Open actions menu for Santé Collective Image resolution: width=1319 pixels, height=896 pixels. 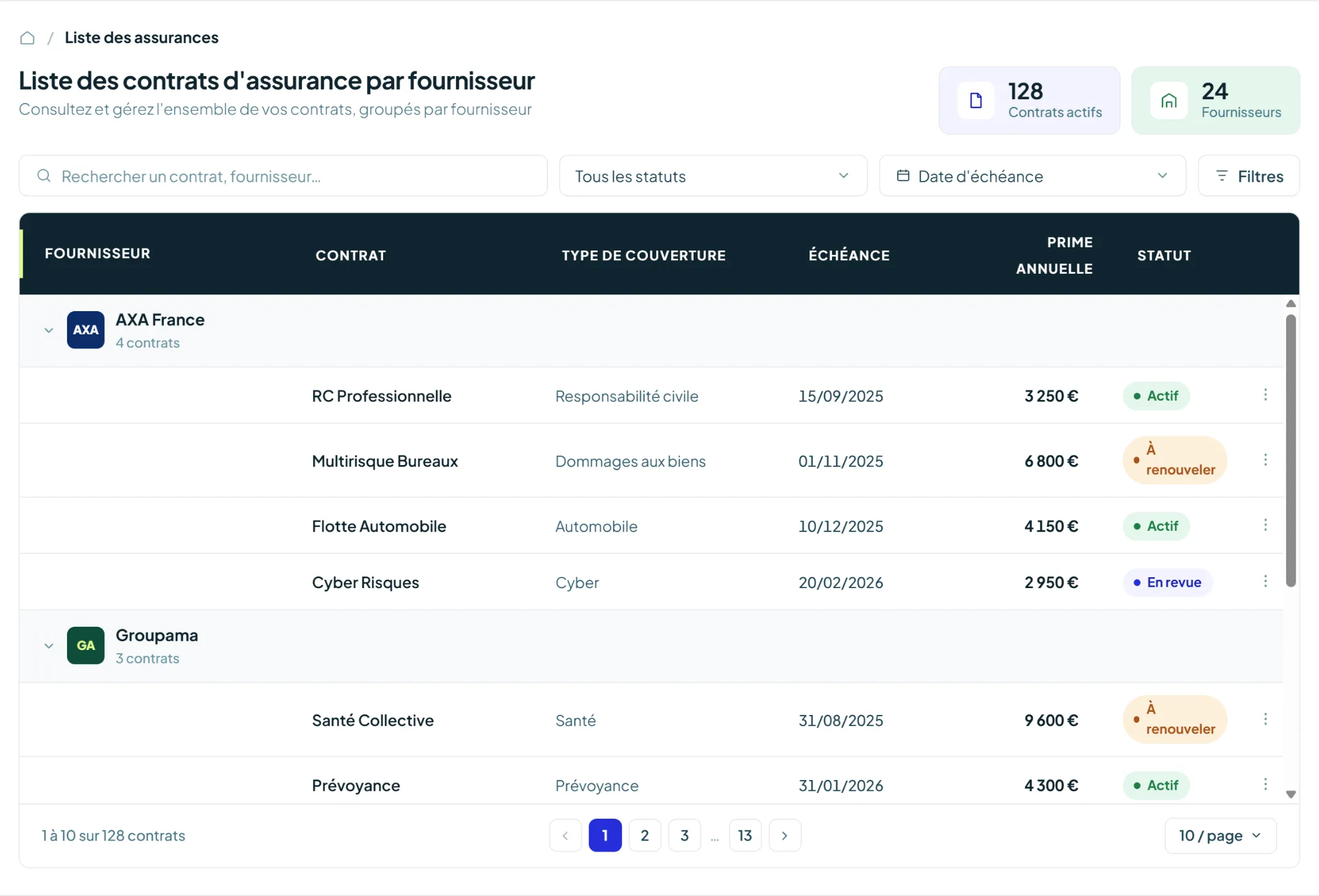tap(1266, 720)
